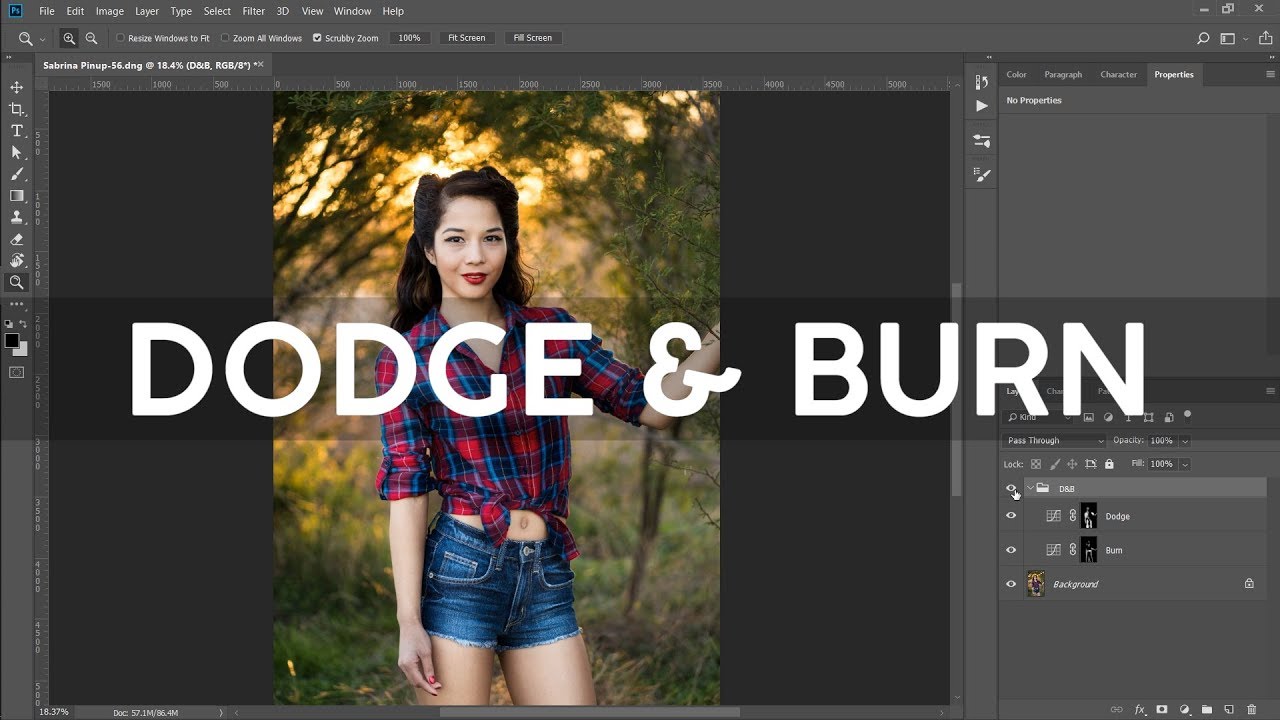
Task: Filter layers by pixel layers icon
Action: 1088,417
